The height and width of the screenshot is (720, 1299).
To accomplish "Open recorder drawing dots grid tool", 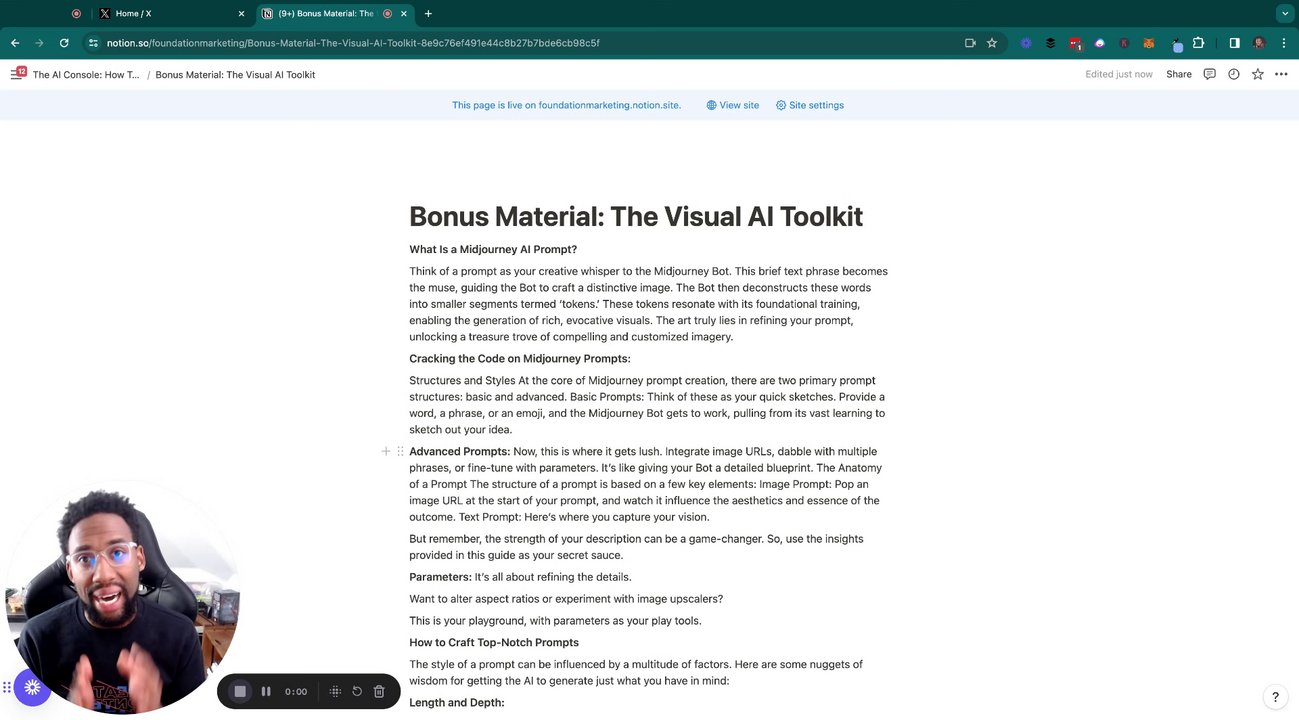I will point(335,691).
